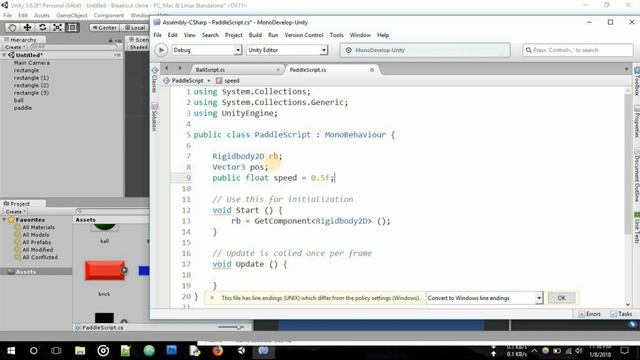Viewport: 640px width, 360px height.
Task: Open MonoDevelop Search menu
Action: [x=210, y=35]
